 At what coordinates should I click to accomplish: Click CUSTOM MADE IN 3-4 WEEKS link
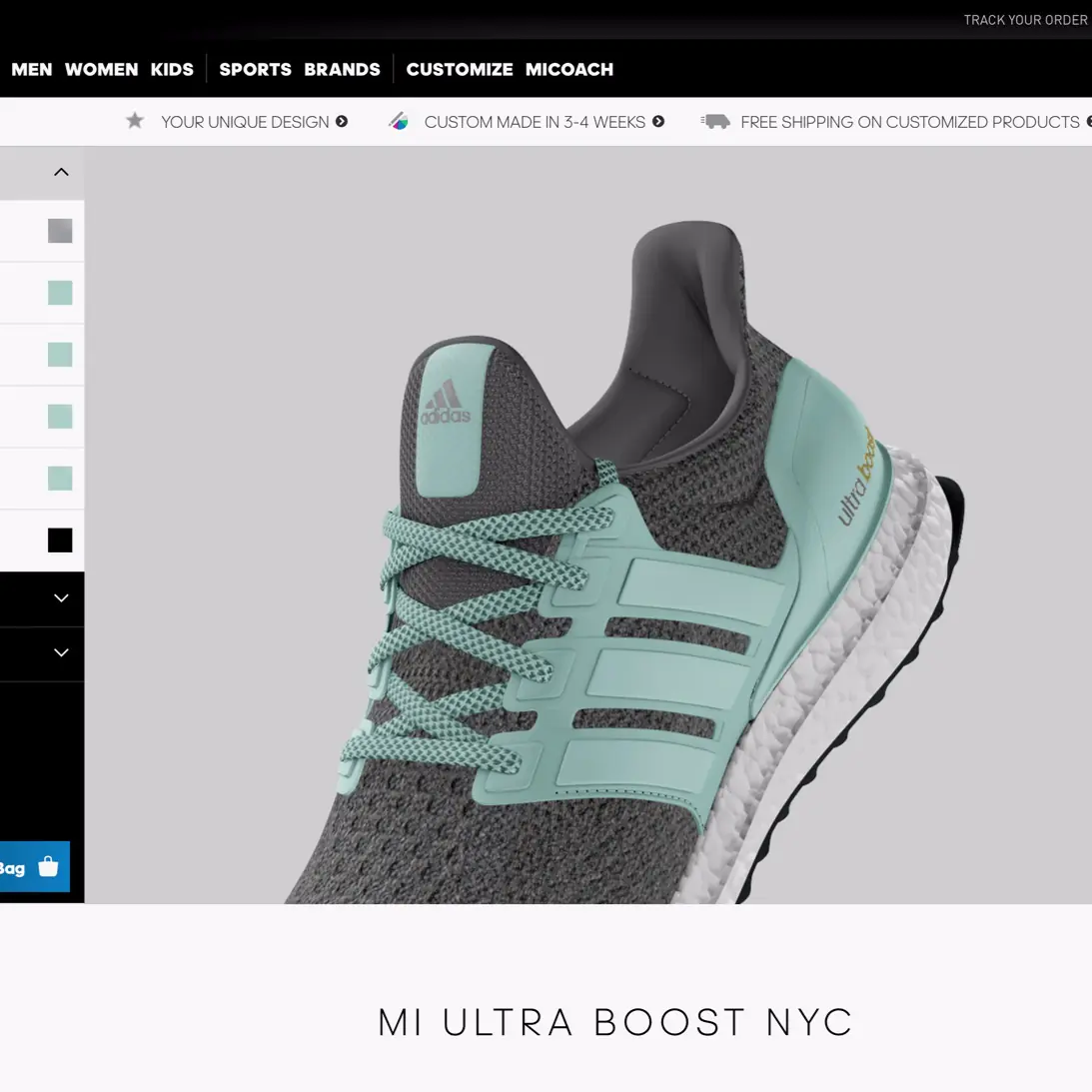(x=535, y=122)
